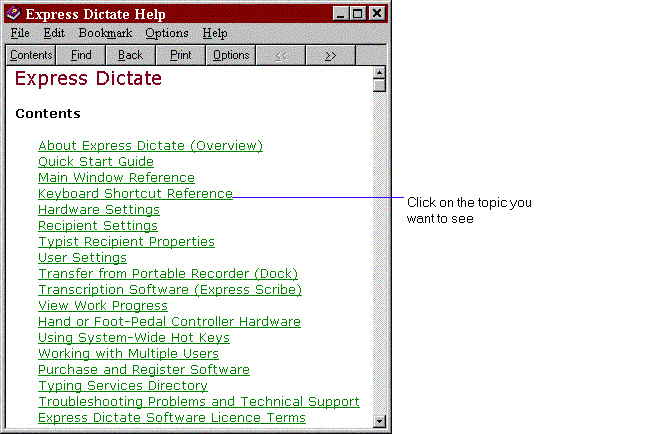Open Transcription Software (Express Scribe) link

(x=170, y=290)
